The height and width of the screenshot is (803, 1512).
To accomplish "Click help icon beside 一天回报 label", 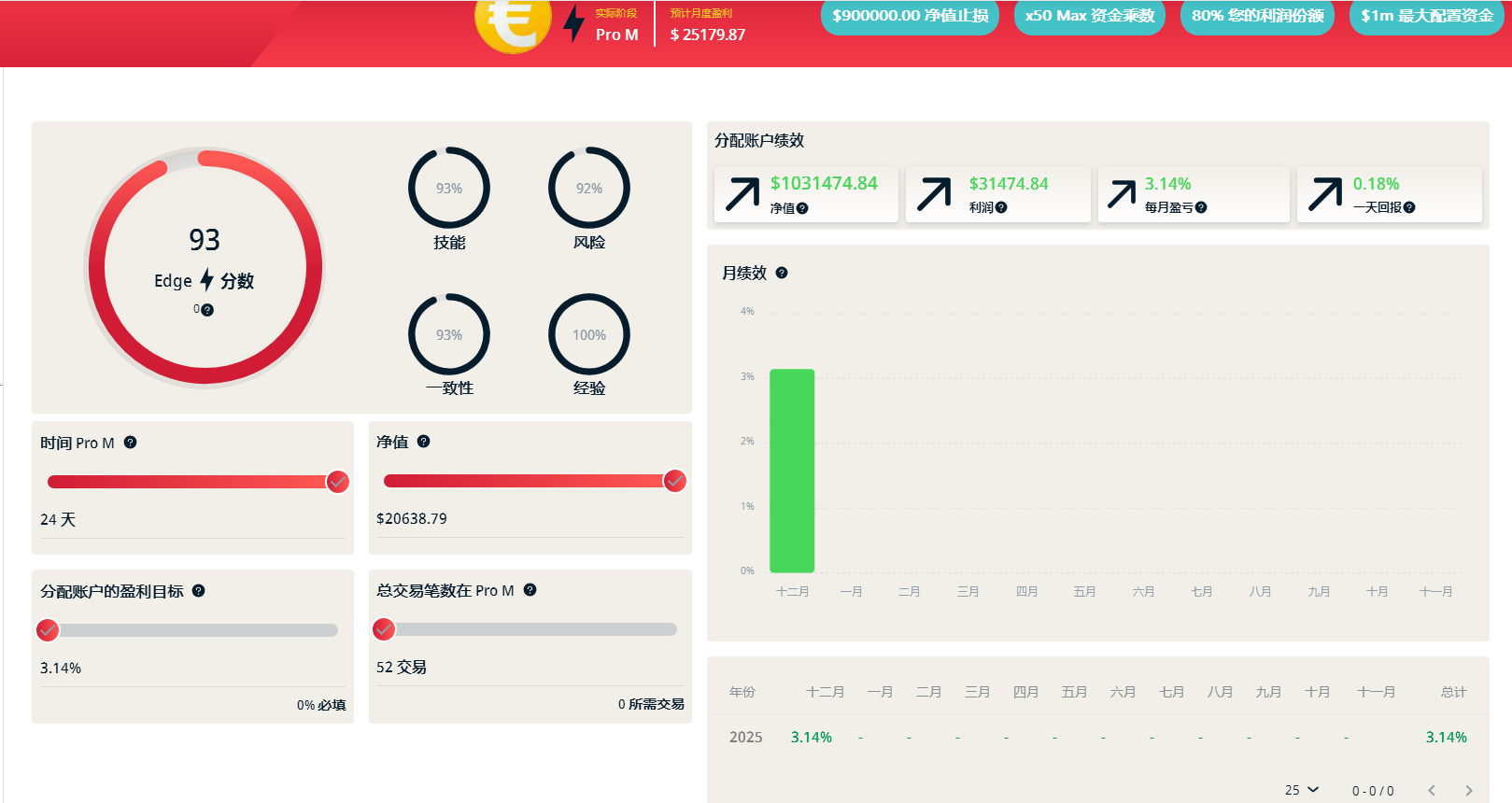I will pos(1409,207).
